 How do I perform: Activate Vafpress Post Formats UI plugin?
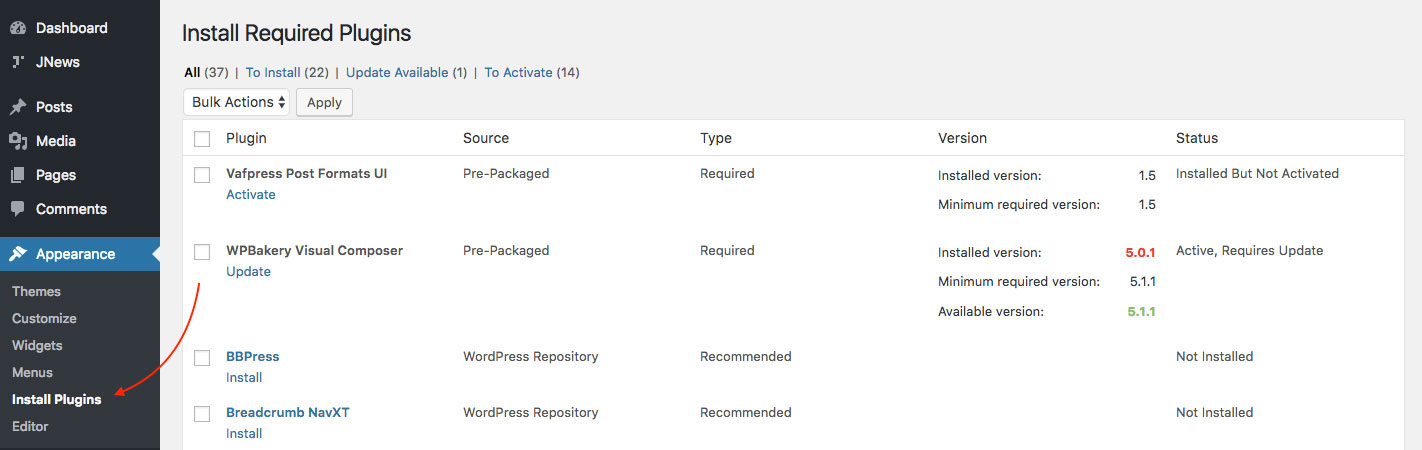point(251,194)
